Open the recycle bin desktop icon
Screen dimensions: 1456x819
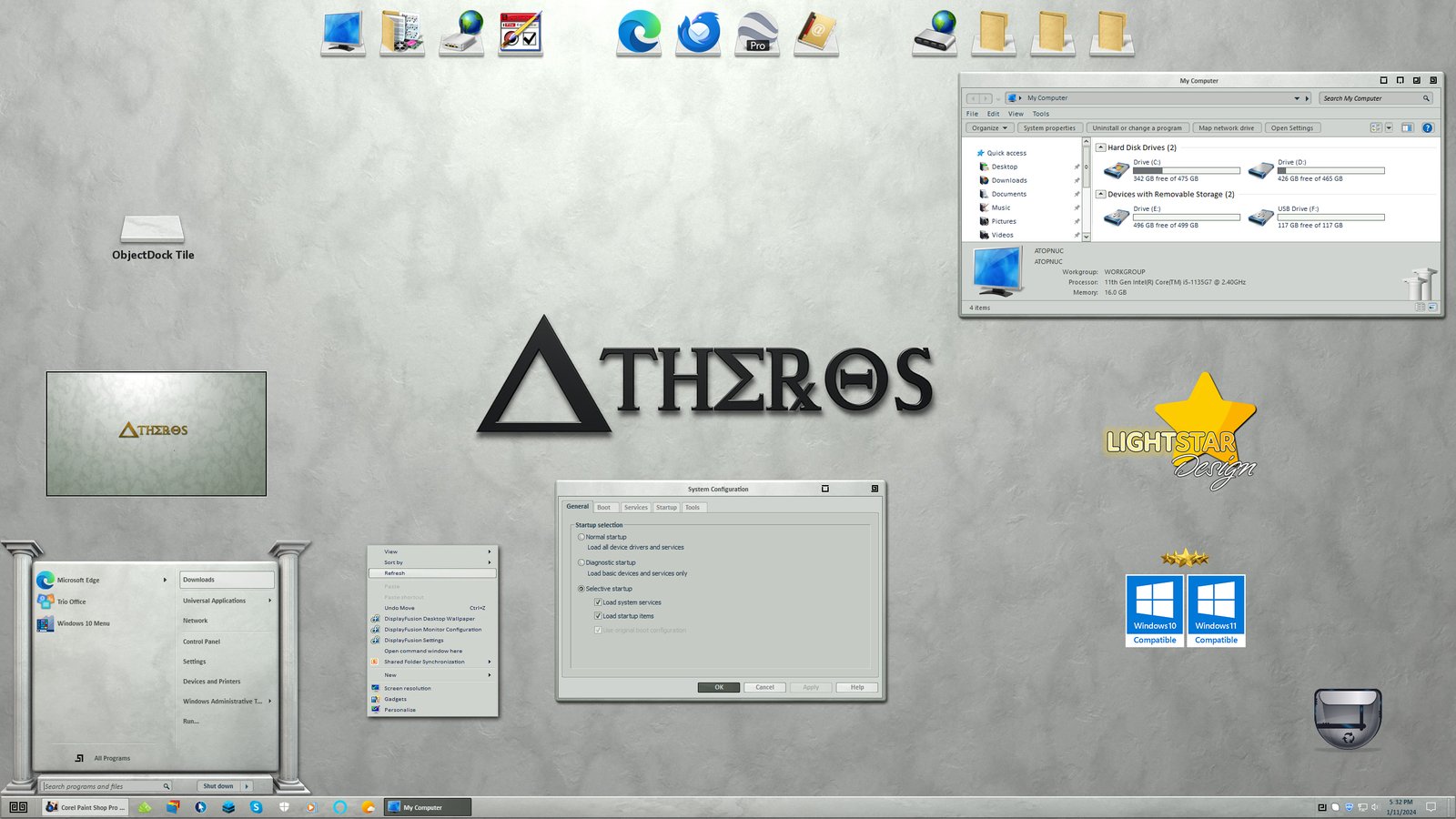(x=1348, y=718)
